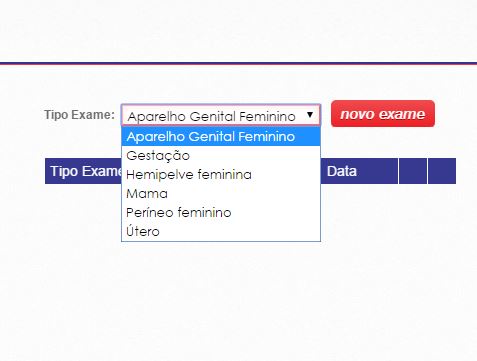Screen dimensions: 477x361
Task: Click the Tipo Exame: field label
Action: point(79,115)
